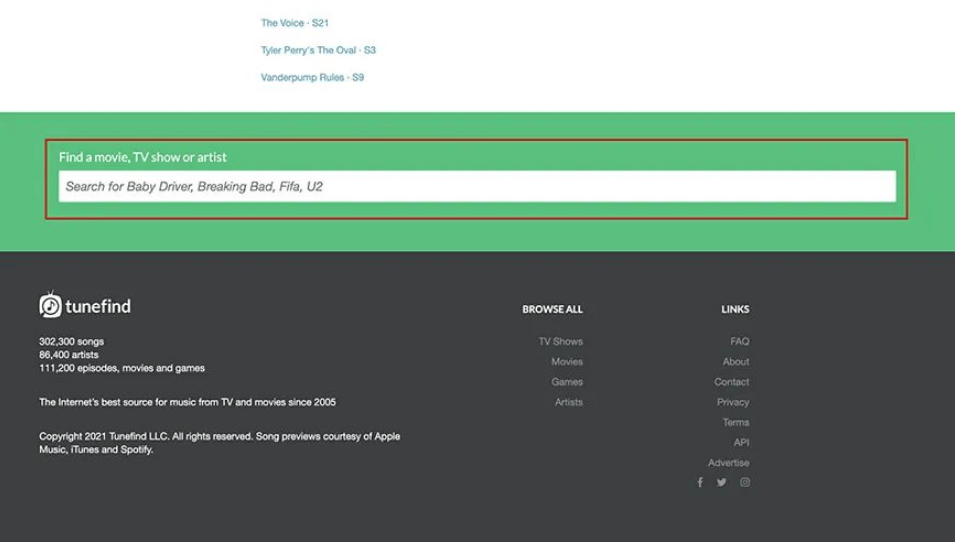Click the movie, TV show or artist search field

pos(477,187)
